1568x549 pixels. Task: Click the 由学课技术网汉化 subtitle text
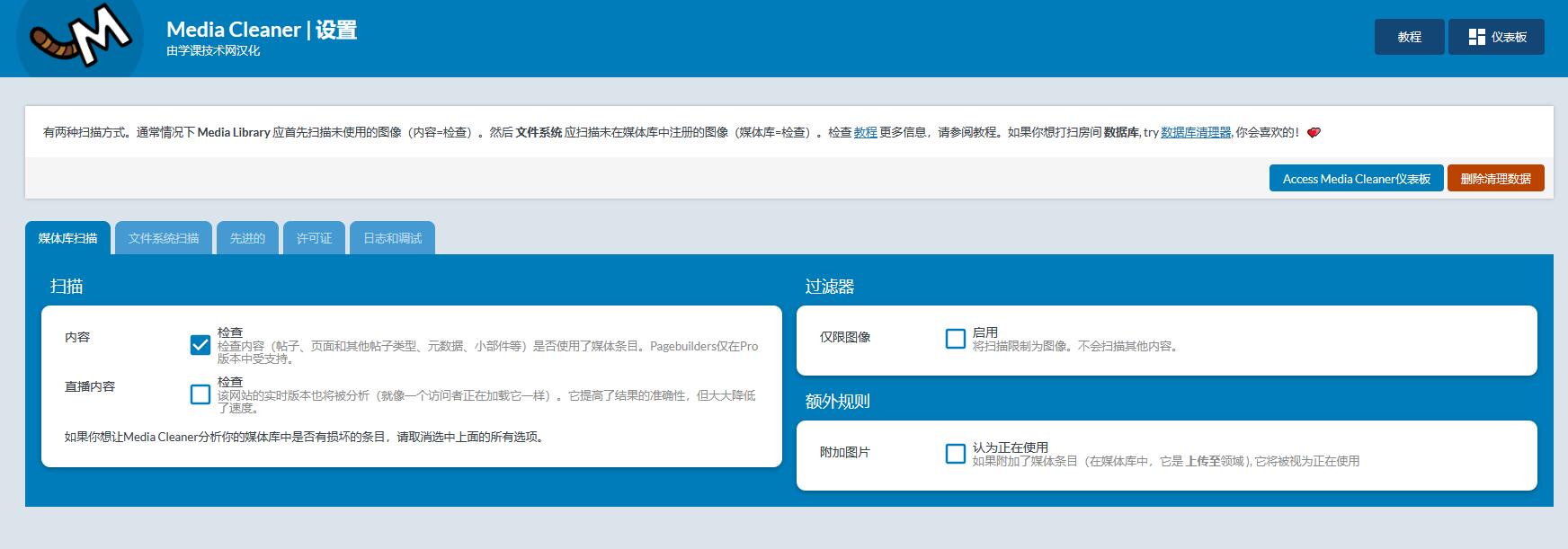pos(213,51)
